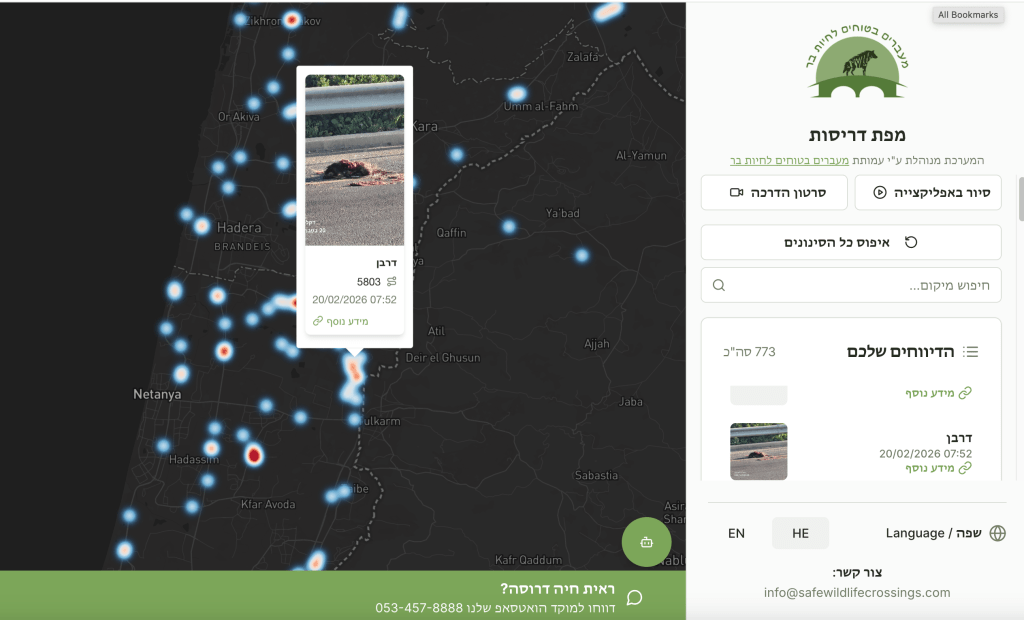Click the green chatbot floating button
This screenshot has width=1024, height=620.
646,542
